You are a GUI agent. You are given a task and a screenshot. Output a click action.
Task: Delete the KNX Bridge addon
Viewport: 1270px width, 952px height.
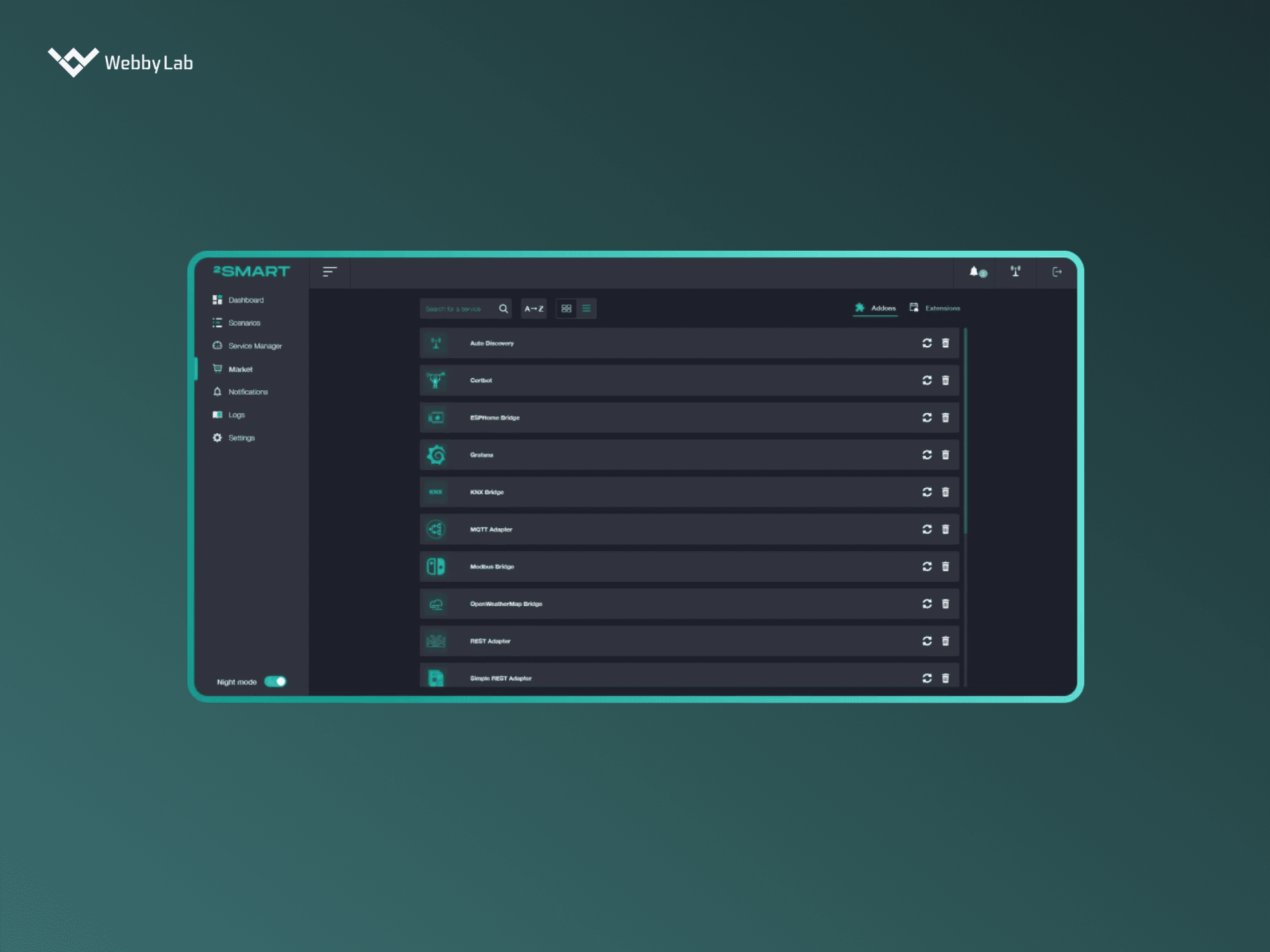[x=945, y=492]
